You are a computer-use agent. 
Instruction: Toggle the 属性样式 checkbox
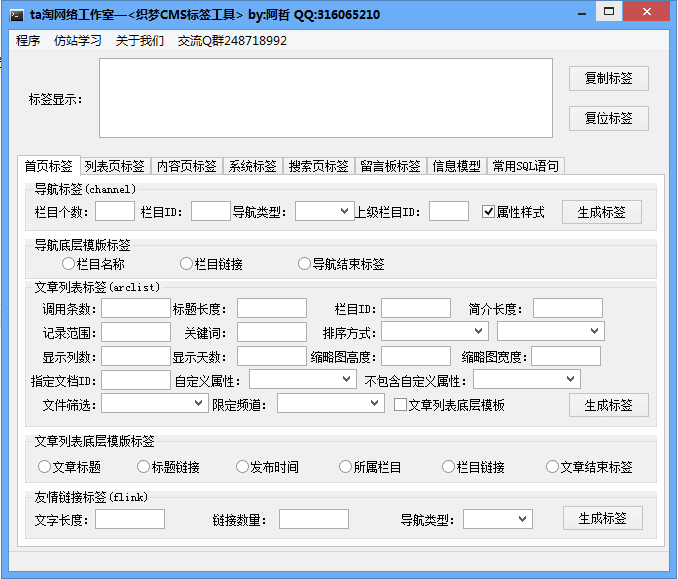(489, 212)
